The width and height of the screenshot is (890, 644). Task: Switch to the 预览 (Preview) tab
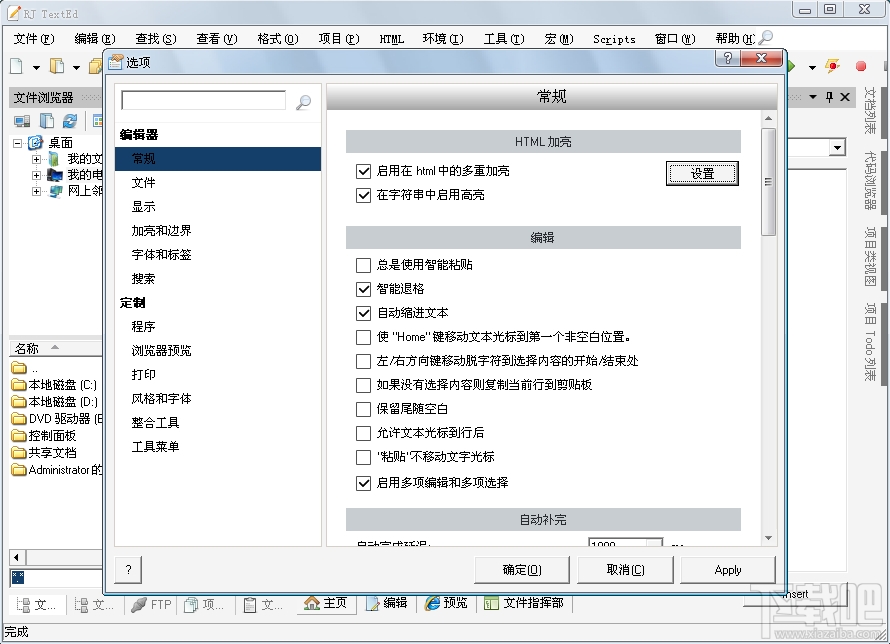(447, 603)
